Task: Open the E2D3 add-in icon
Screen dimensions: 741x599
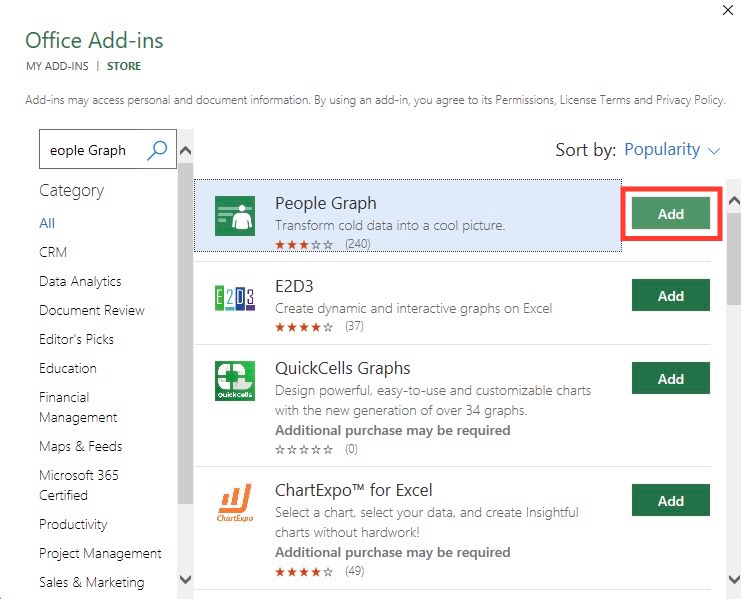Action: pyautogui.click(x=235, y=298)
